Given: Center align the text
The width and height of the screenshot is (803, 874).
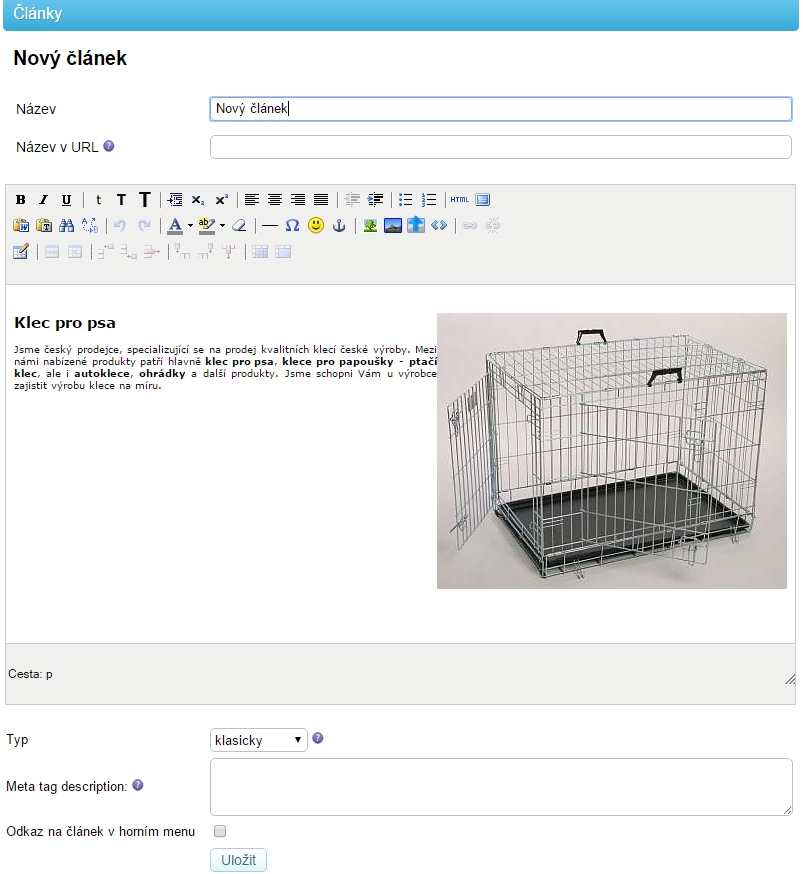Looking at the screenshot, I should click(274, 199).
